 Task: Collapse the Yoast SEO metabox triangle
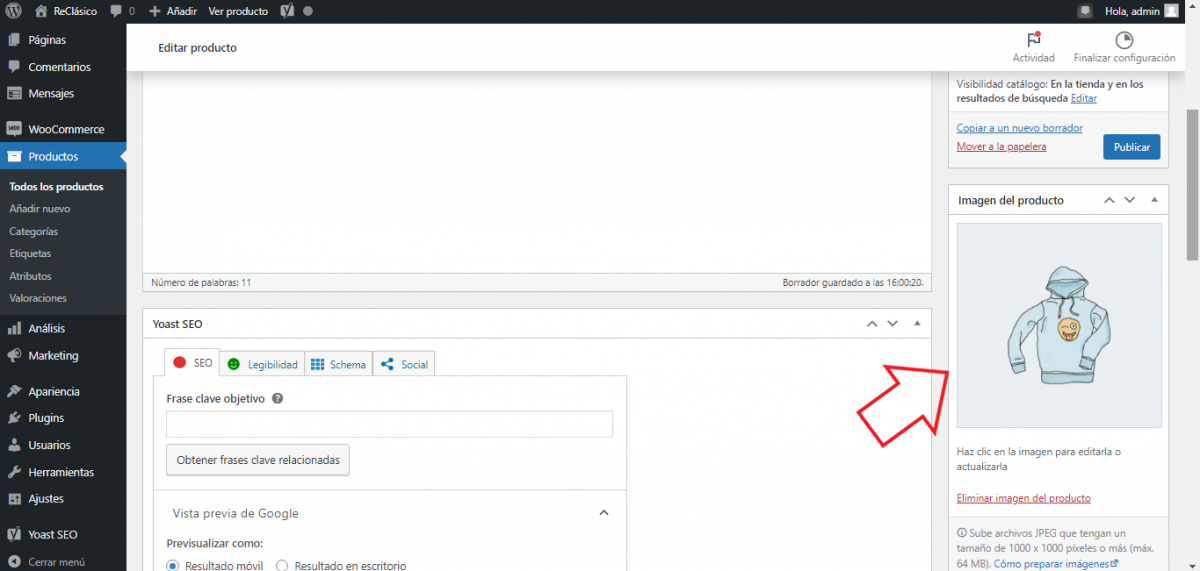pyautogui.click(x=917, y=324)
